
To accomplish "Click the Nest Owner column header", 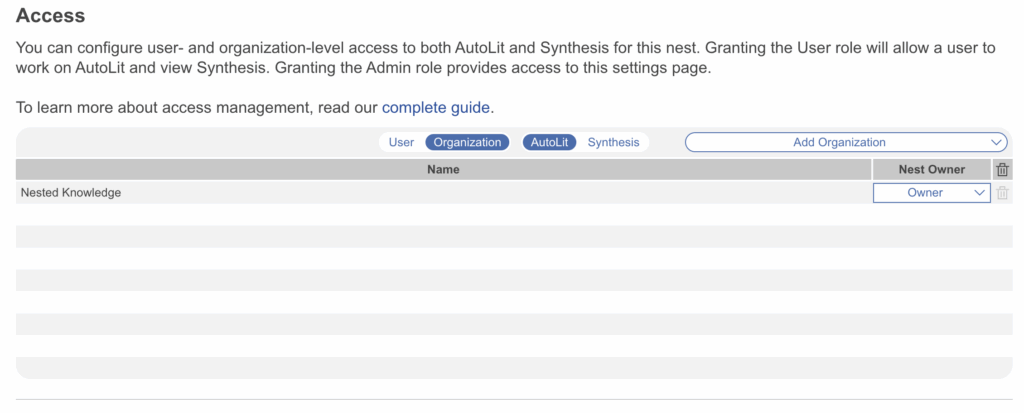I will coord(932,170).
